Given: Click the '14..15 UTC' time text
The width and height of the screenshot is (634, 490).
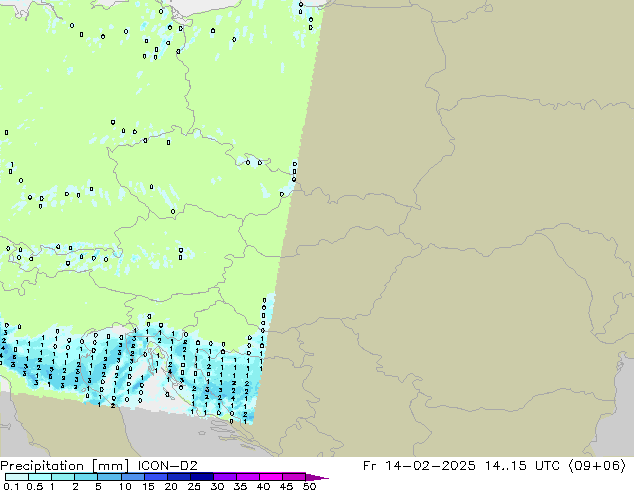Looking at the screenshot, I should coord(522,466).
